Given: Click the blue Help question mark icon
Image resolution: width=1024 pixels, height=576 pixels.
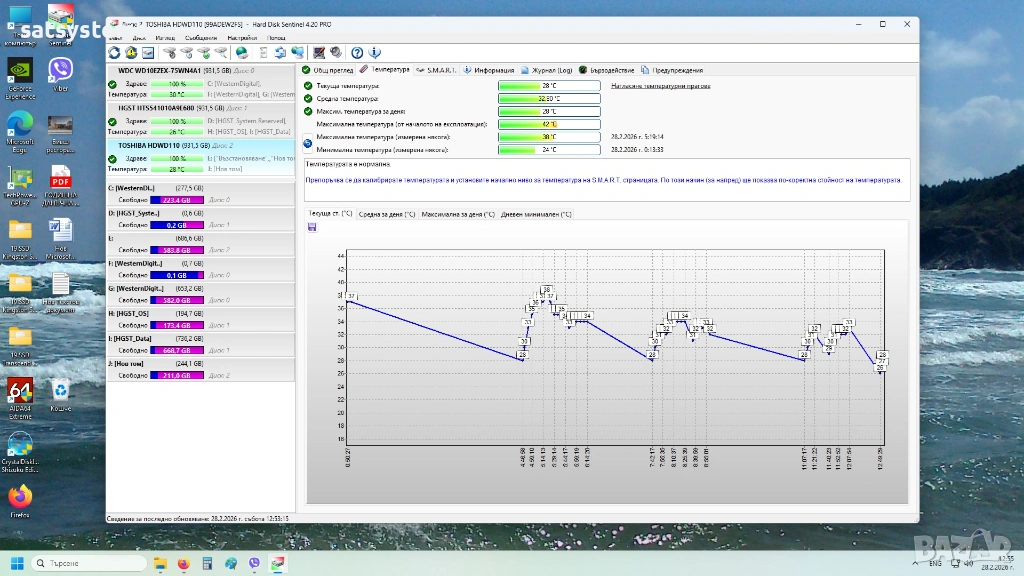Looking at the screenshot, I should point(357,53).
